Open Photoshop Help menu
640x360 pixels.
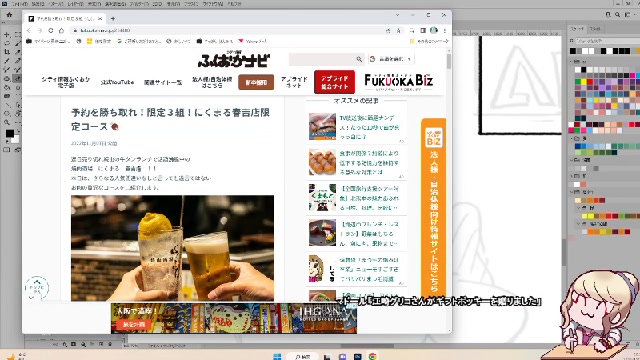point(234,4)
